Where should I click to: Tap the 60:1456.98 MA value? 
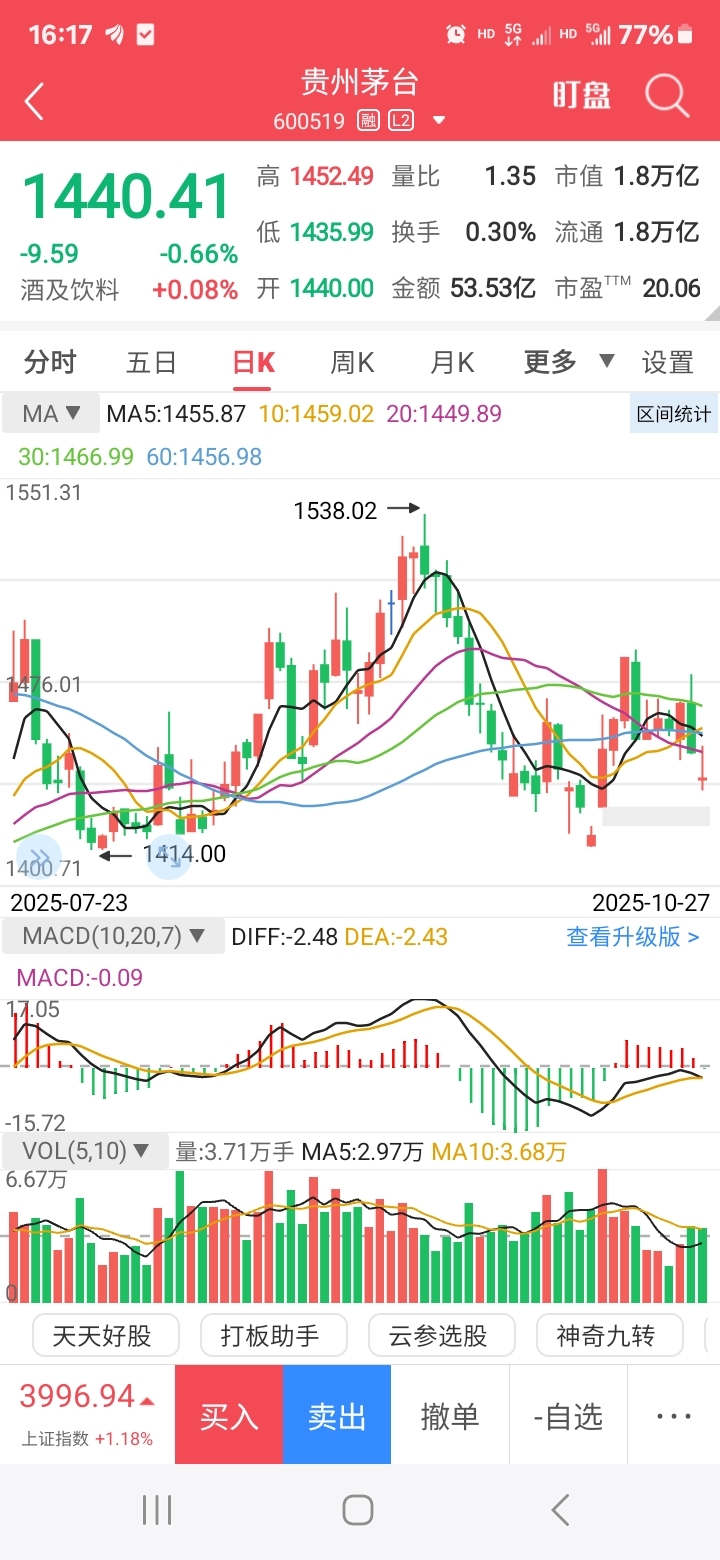204,457
